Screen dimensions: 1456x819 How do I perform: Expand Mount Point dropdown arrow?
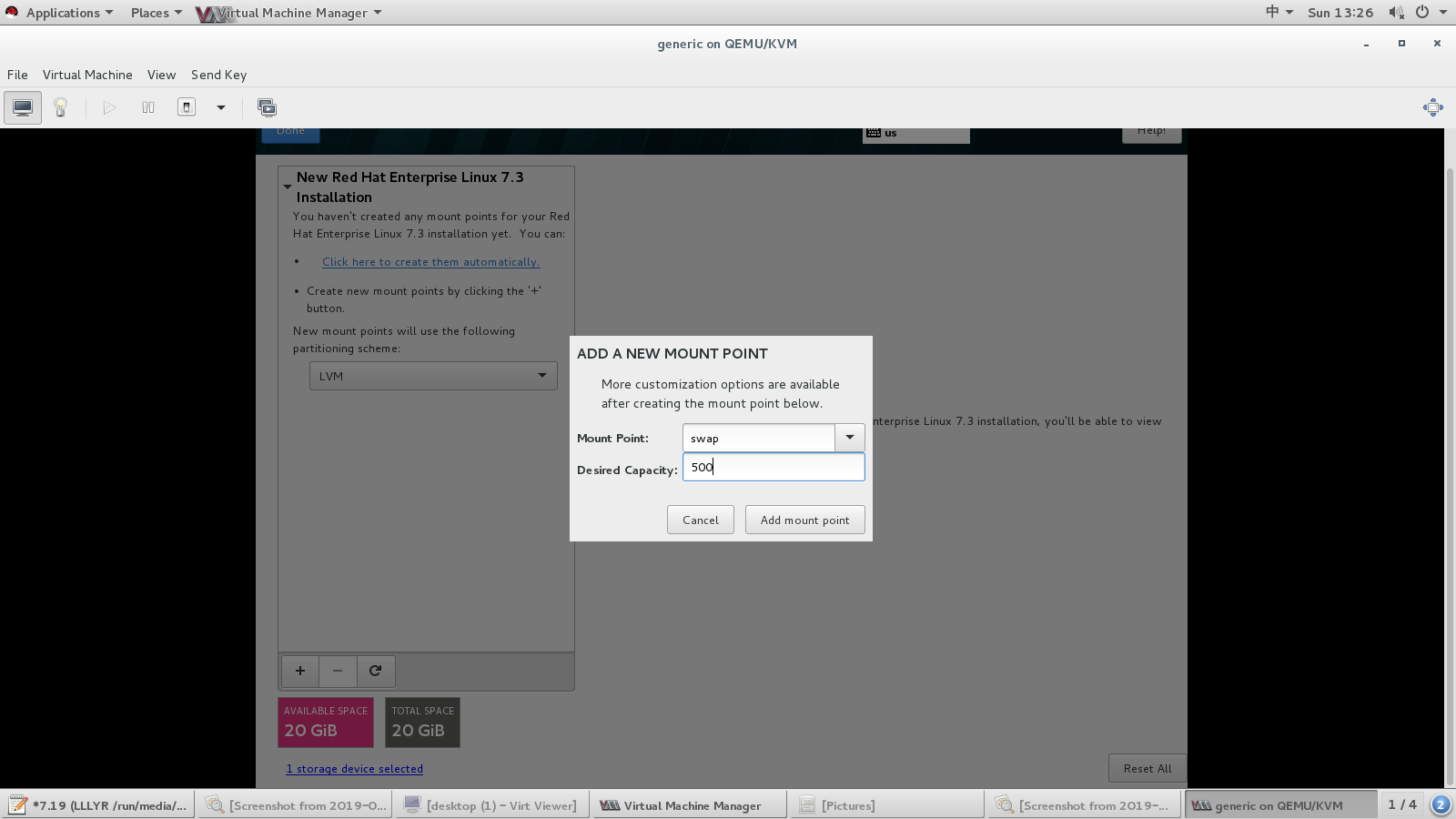[850, 438]
